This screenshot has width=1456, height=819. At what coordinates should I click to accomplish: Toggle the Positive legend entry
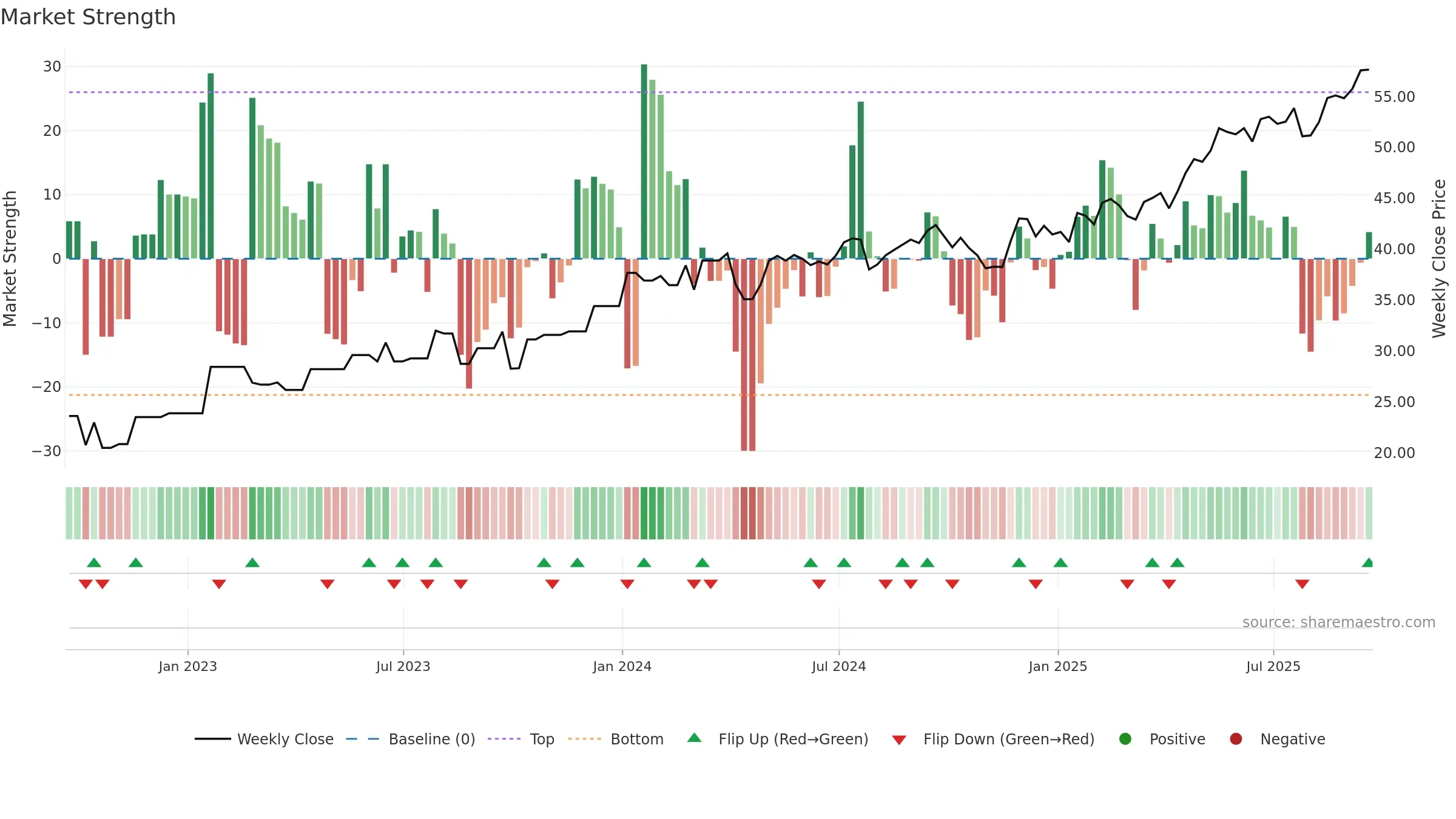pyautogui.click(x=1162, y=739)
